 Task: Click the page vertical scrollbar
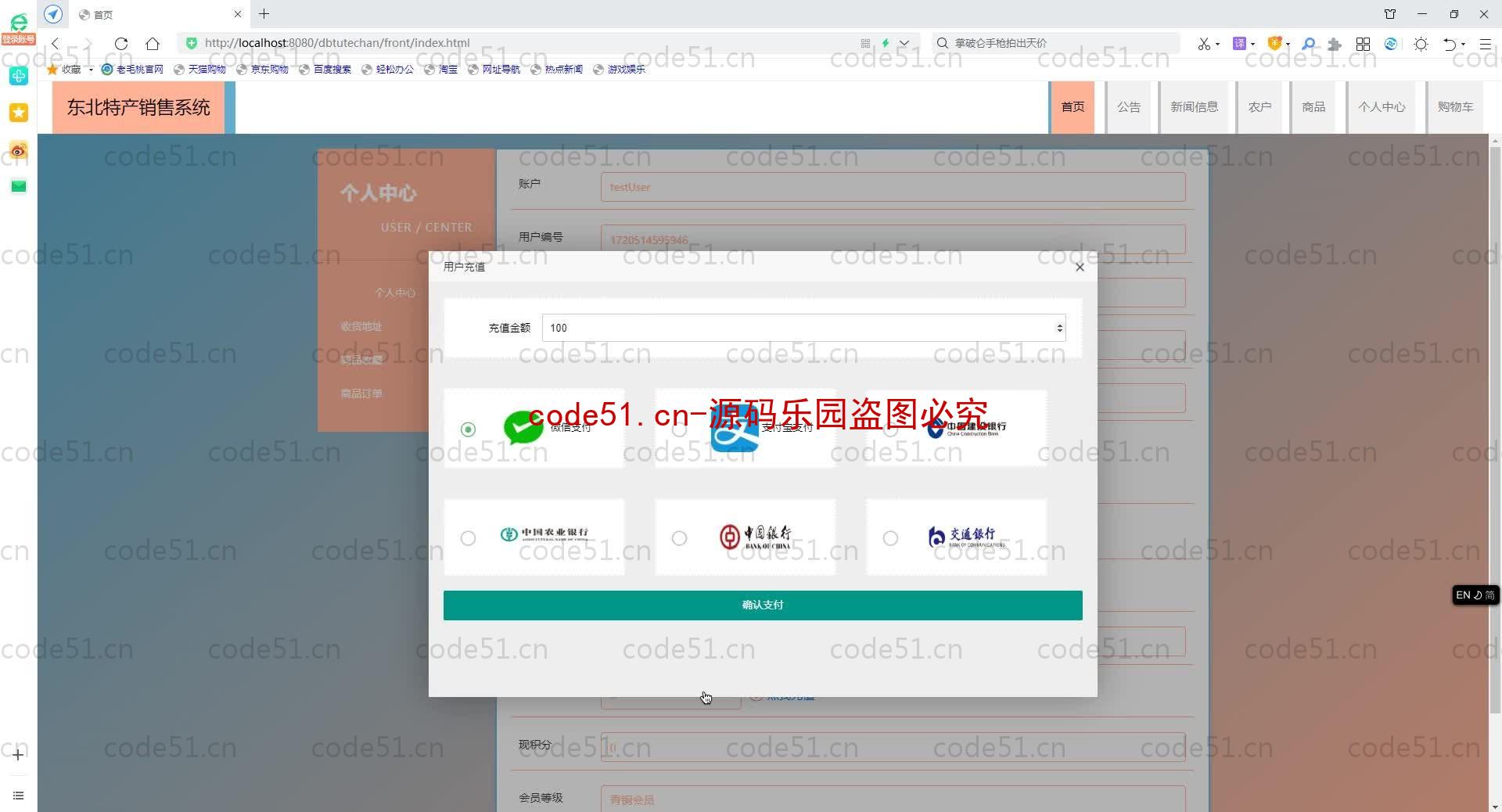1495,430
